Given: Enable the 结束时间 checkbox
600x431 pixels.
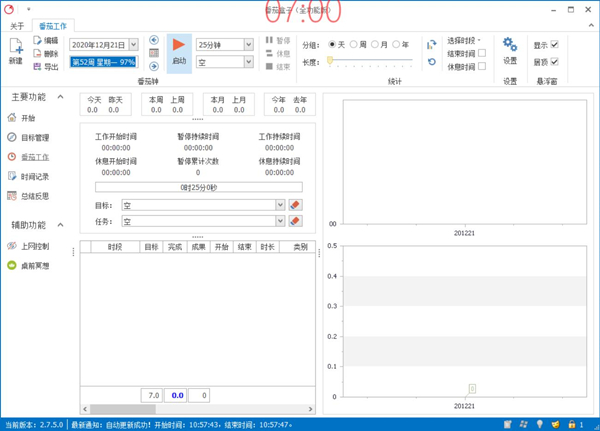Looking at the screenshot, I should [482, 54].
